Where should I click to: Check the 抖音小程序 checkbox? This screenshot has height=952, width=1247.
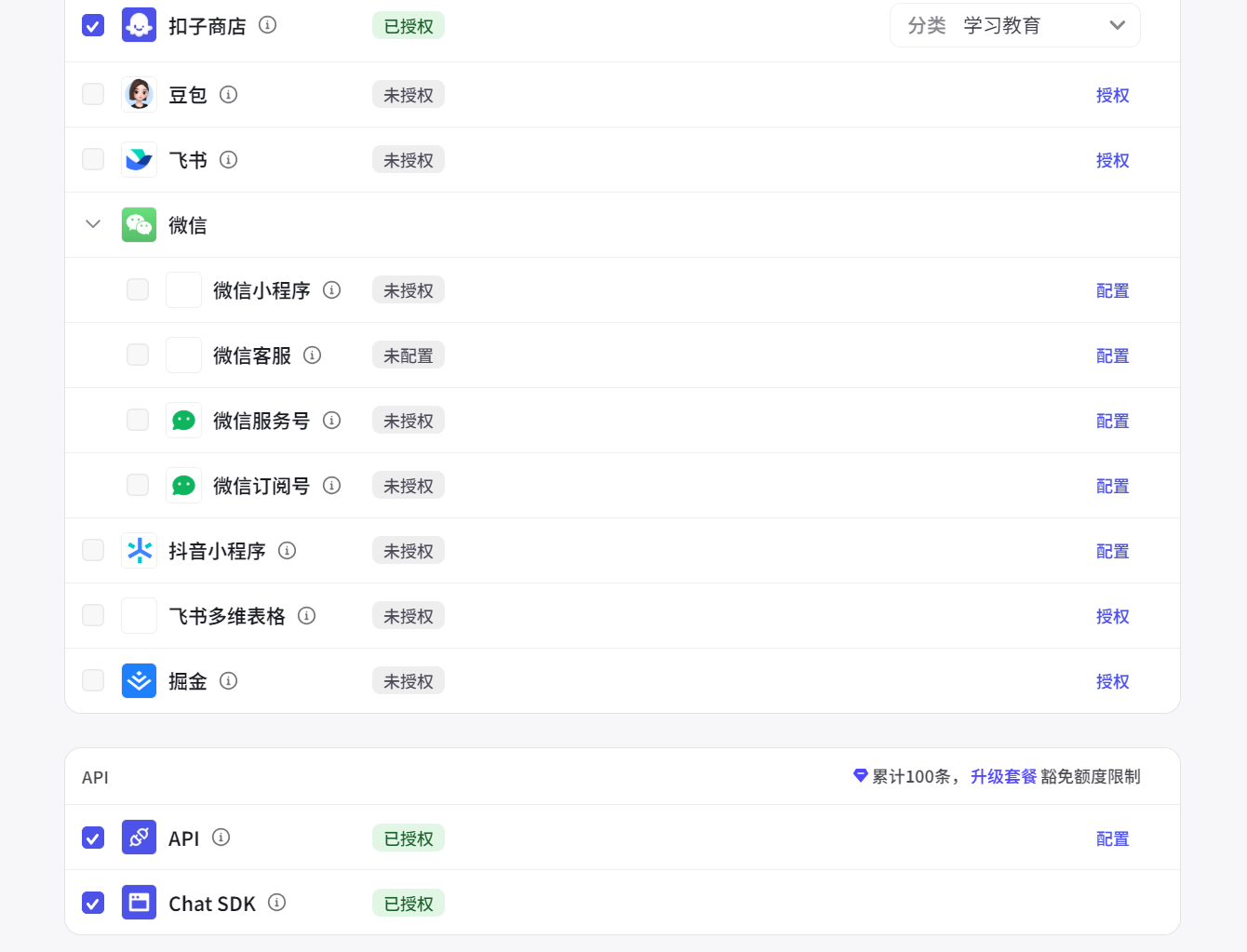point(93,550)
